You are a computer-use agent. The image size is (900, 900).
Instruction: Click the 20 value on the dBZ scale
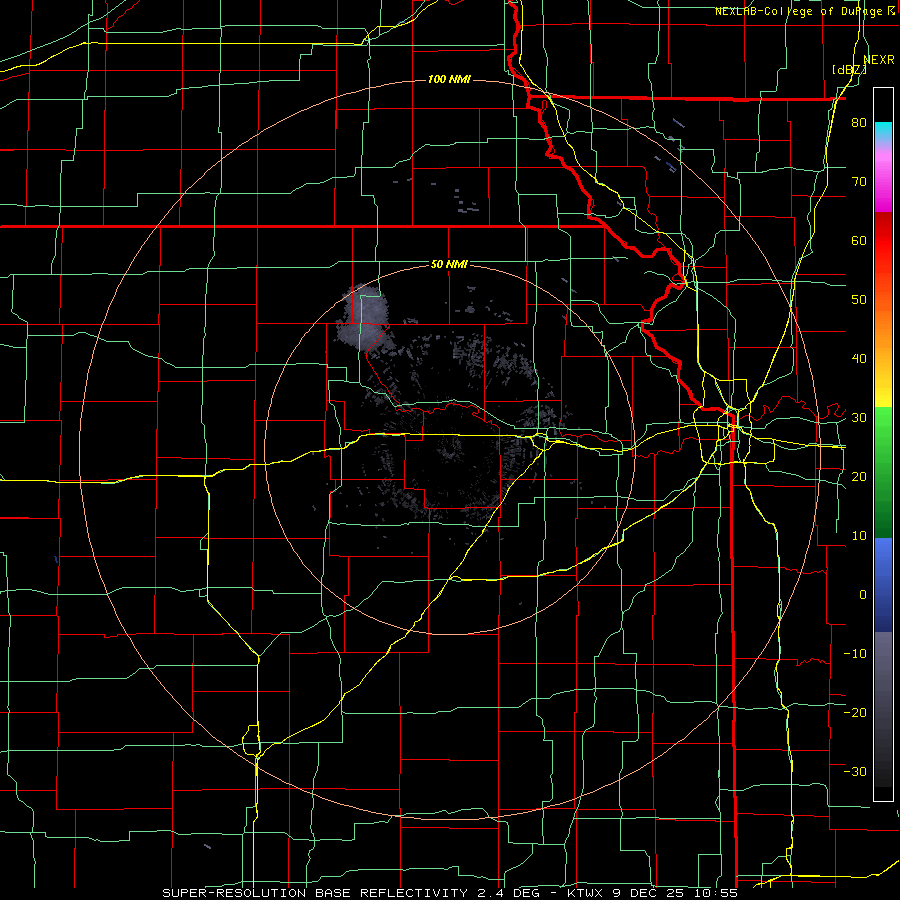click(859, 476)
